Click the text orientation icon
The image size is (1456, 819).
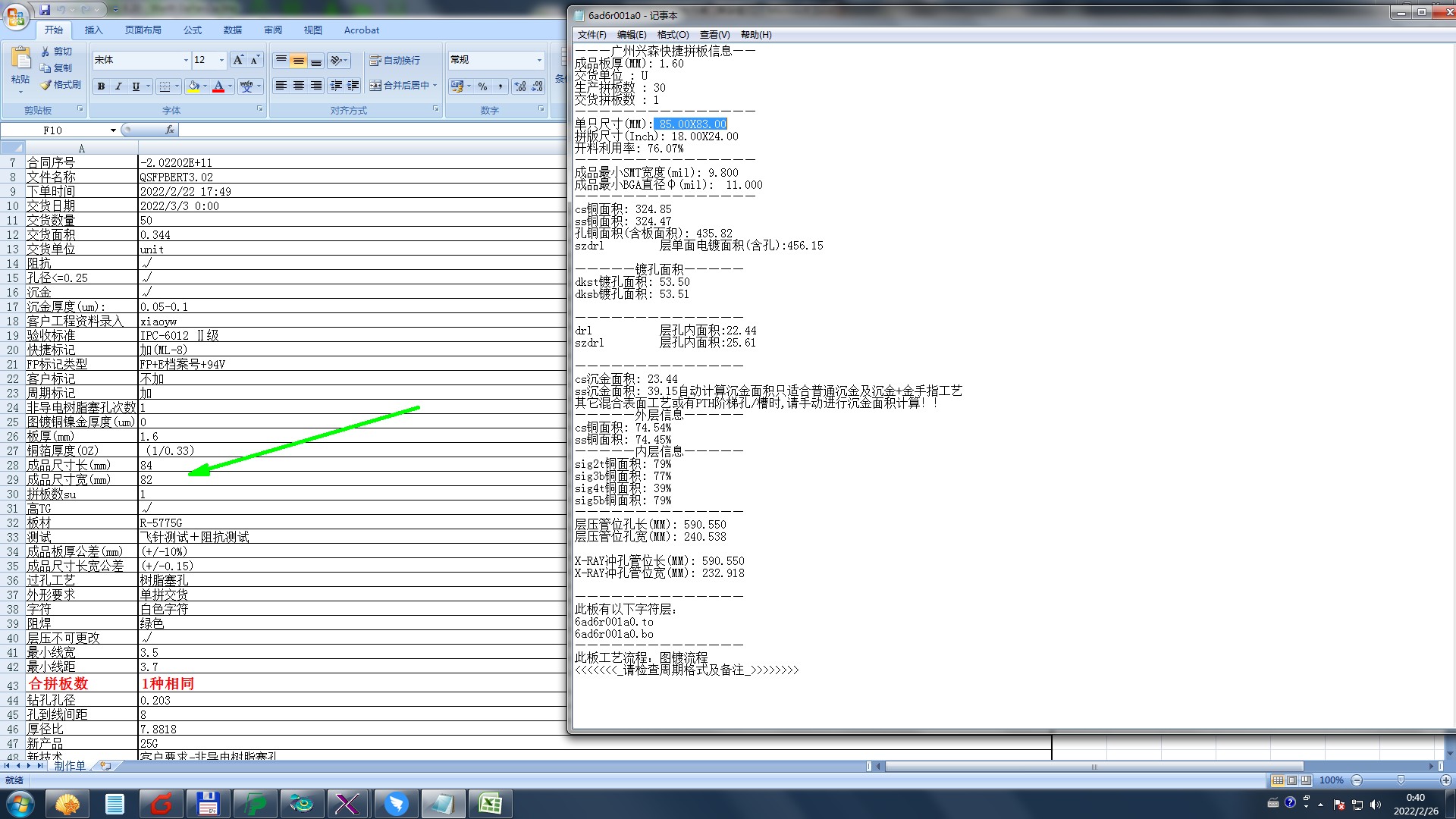coord(336,60)
